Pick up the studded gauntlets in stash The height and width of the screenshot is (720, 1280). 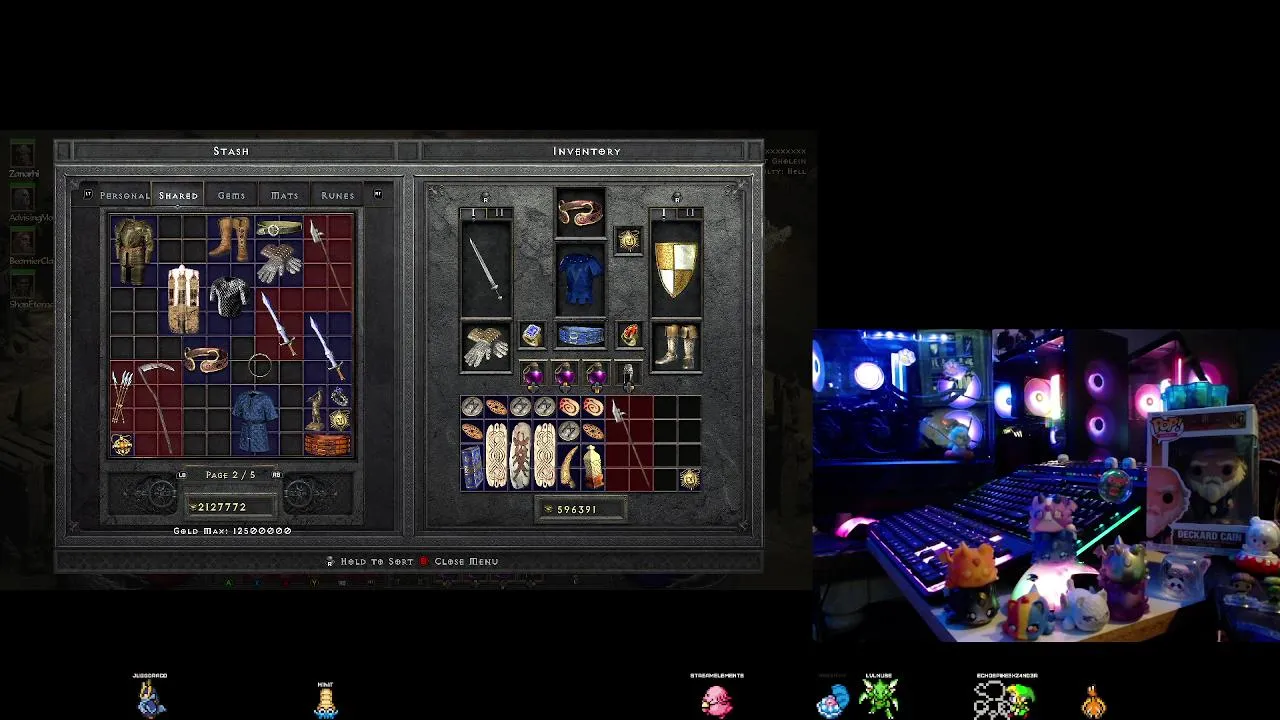(x=278, y=262)
